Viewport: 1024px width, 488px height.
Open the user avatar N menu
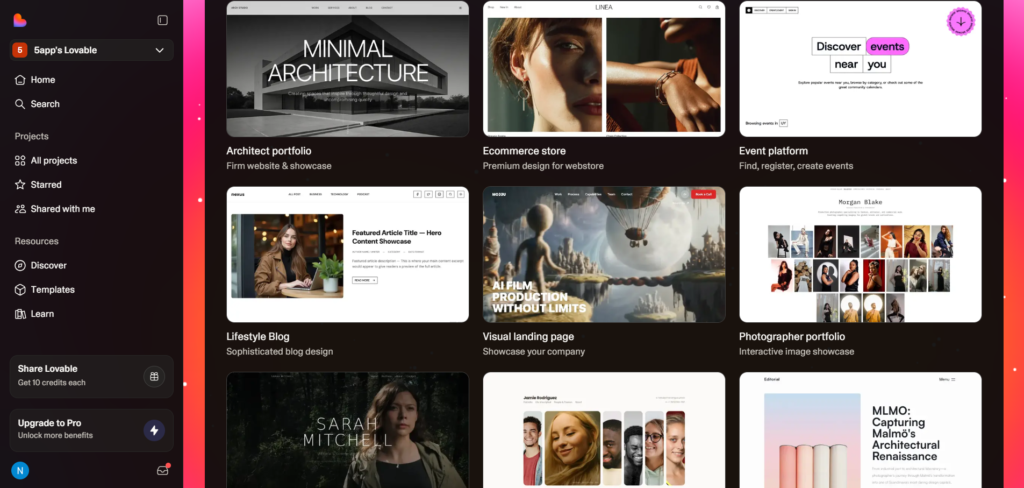pyautogui.click(x=19, y=470)
